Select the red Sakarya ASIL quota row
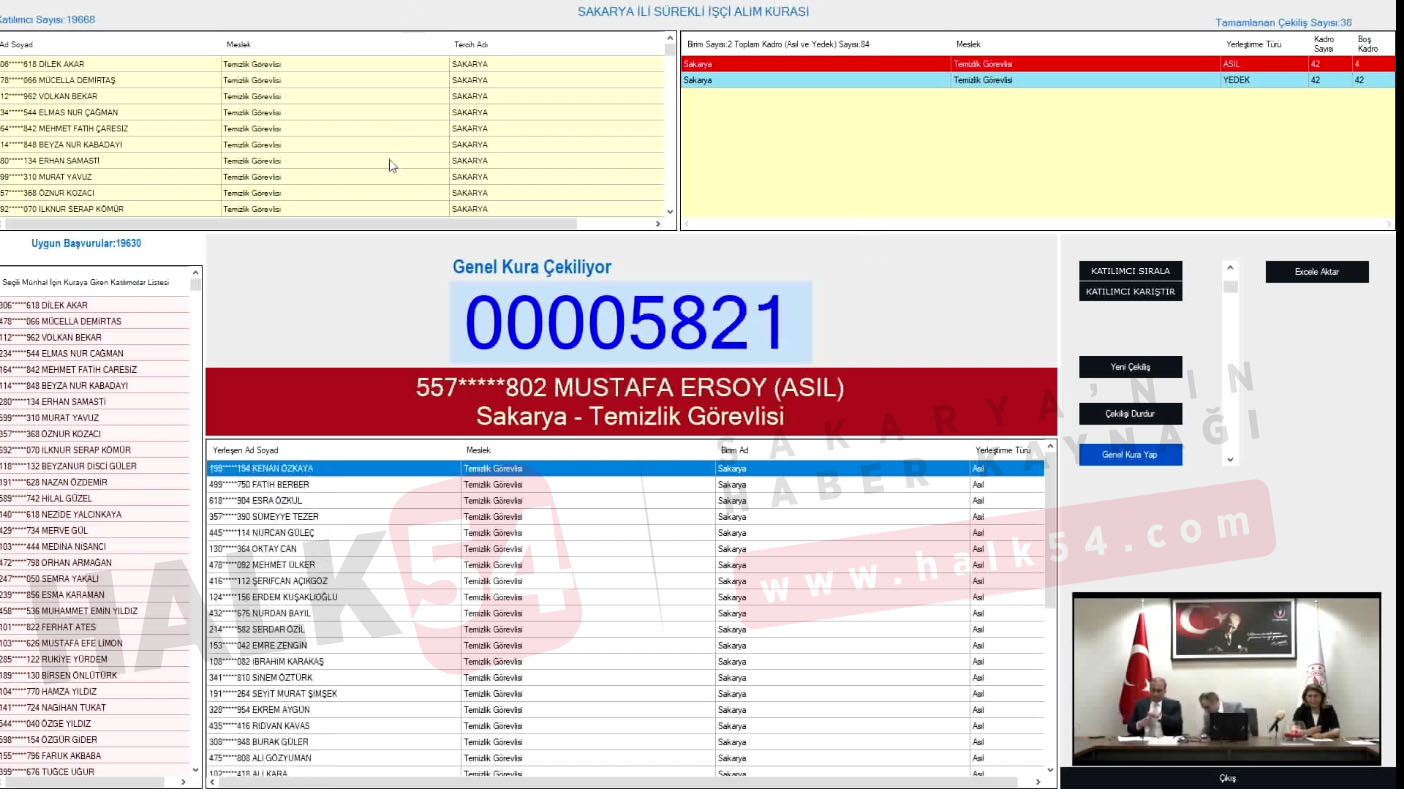 click(x=1037, y=64)
